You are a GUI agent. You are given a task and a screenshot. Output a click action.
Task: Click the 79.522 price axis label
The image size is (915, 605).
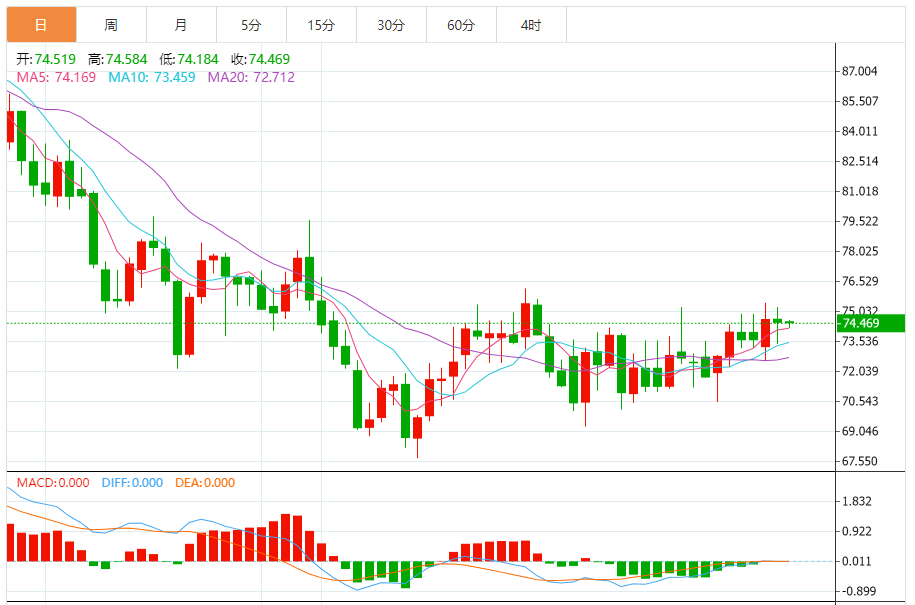click(860, 221)
